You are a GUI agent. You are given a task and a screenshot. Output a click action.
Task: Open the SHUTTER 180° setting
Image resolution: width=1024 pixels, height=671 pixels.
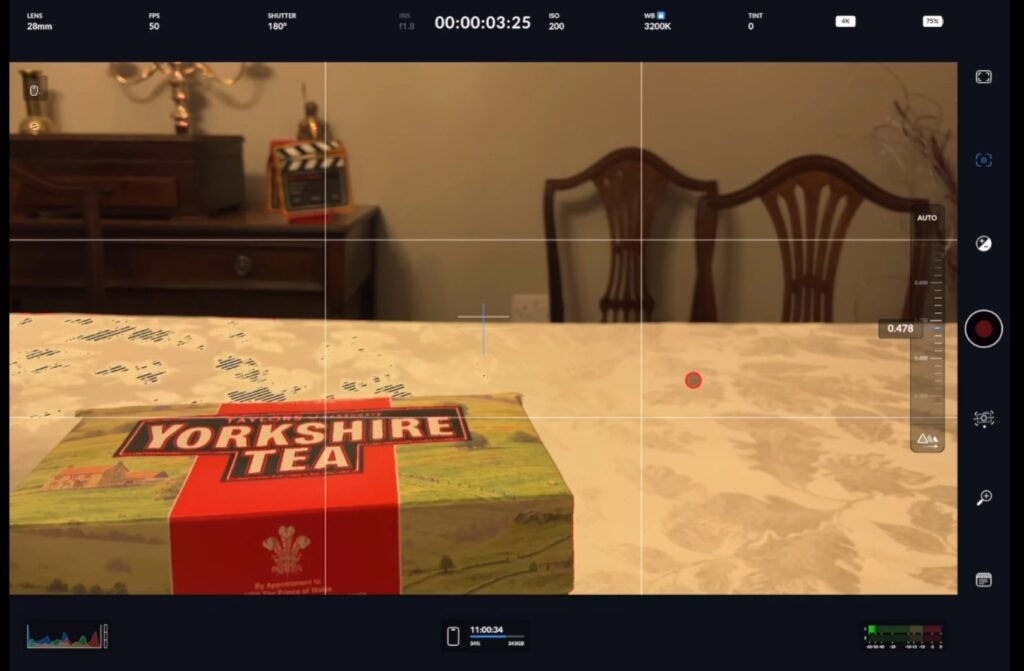[281, 22]
